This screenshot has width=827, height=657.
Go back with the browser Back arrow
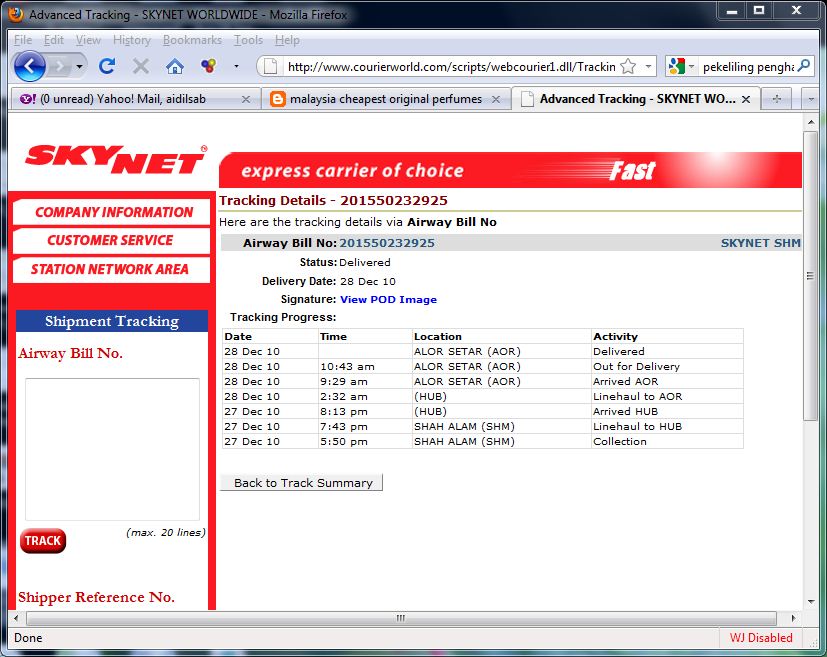(x=29, y=66)
